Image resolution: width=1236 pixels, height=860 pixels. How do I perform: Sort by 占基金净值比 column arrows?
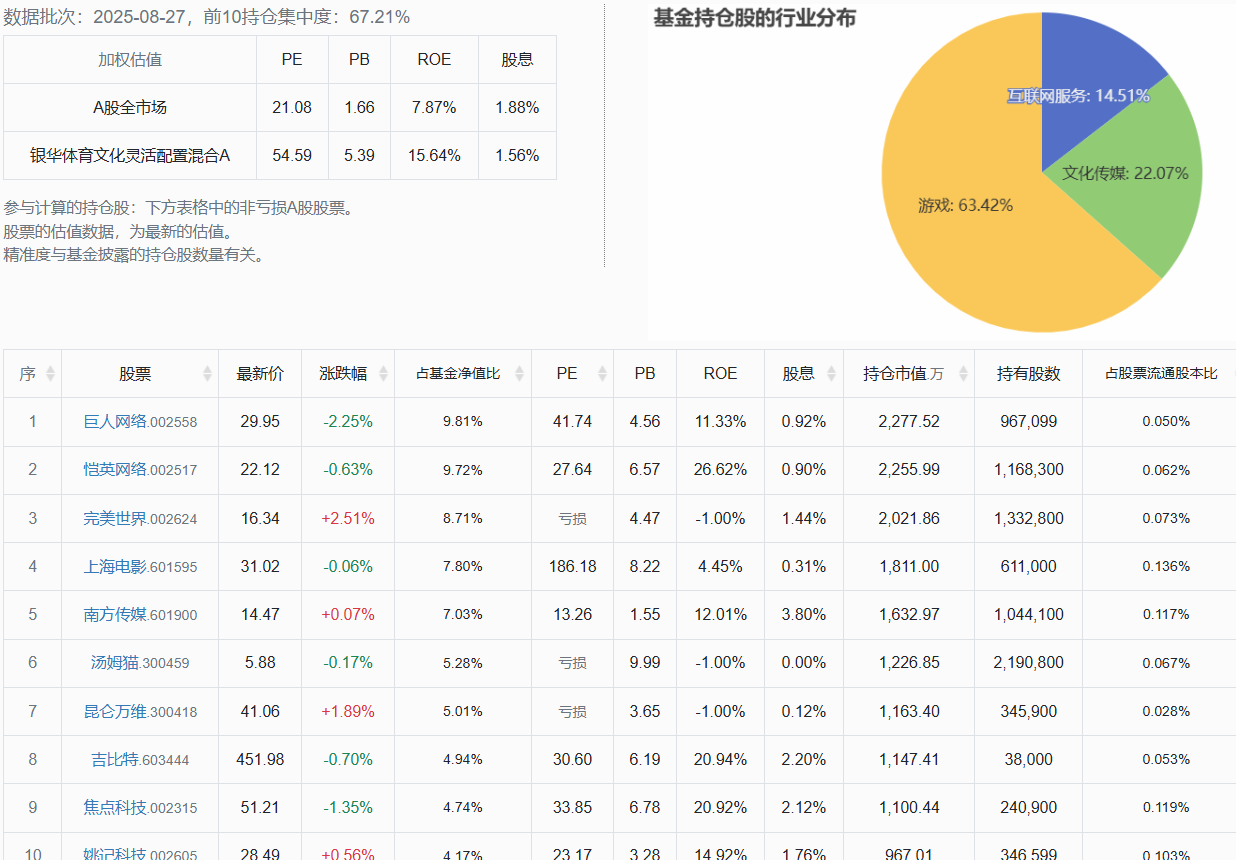pos(520,374)
